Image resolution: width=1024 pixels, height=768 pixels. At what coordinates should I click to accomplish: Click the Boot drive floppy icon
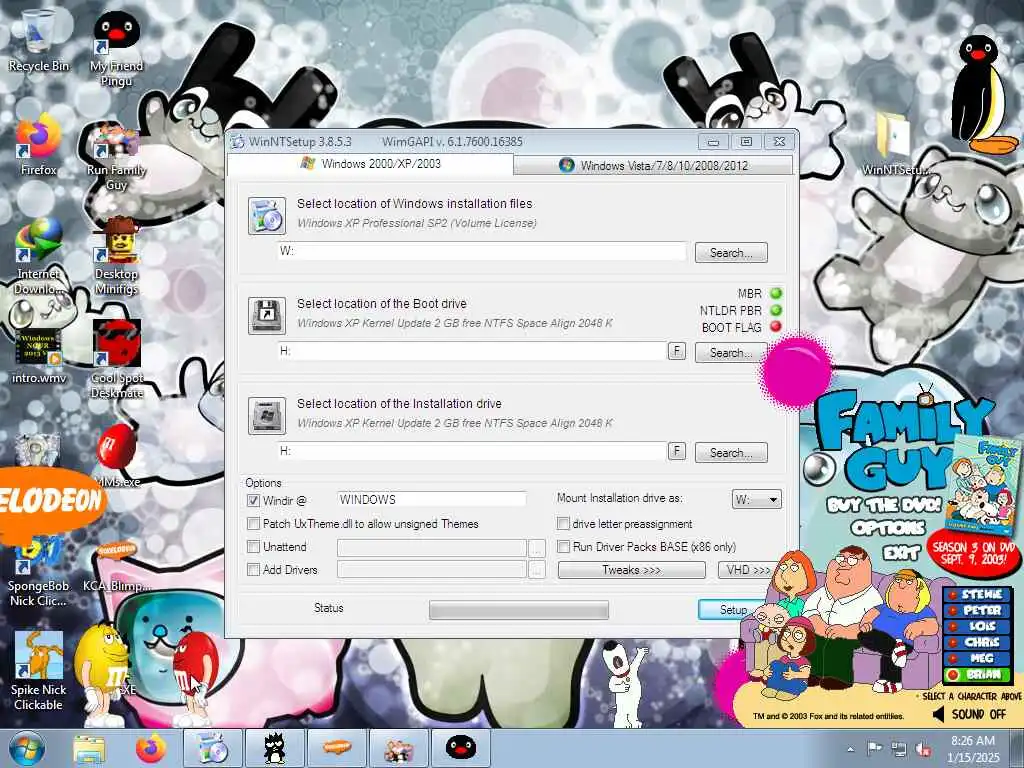(x=266, y=315)
